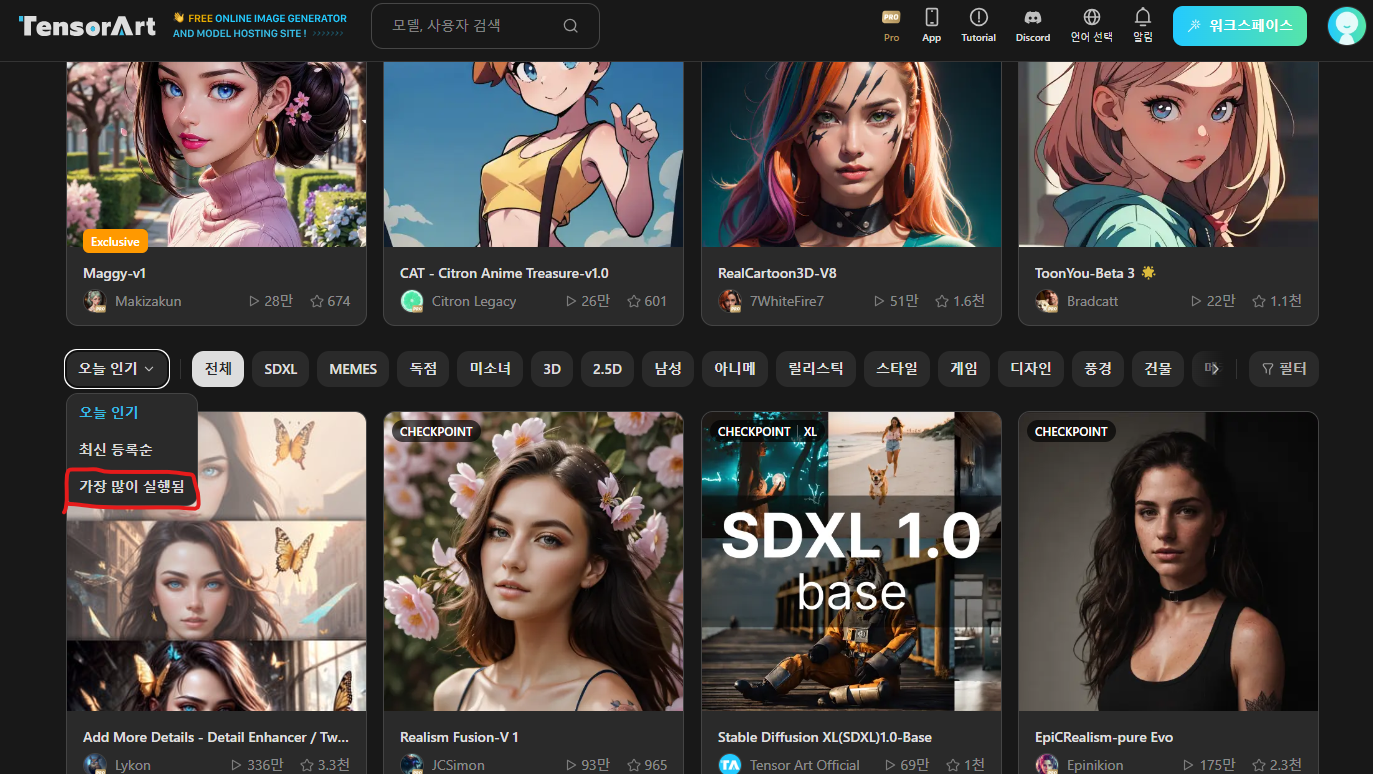Select the 스타일 category tag

[x=896, y=369]
